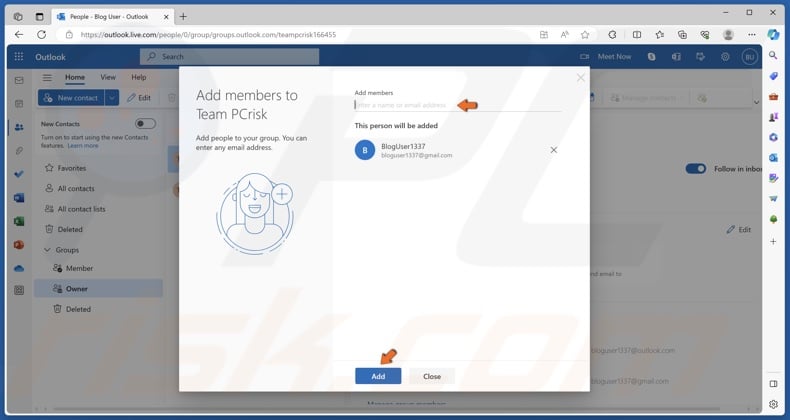
Task: Expand ribbon chevron at toolbar right
Action: coord(756,102)
